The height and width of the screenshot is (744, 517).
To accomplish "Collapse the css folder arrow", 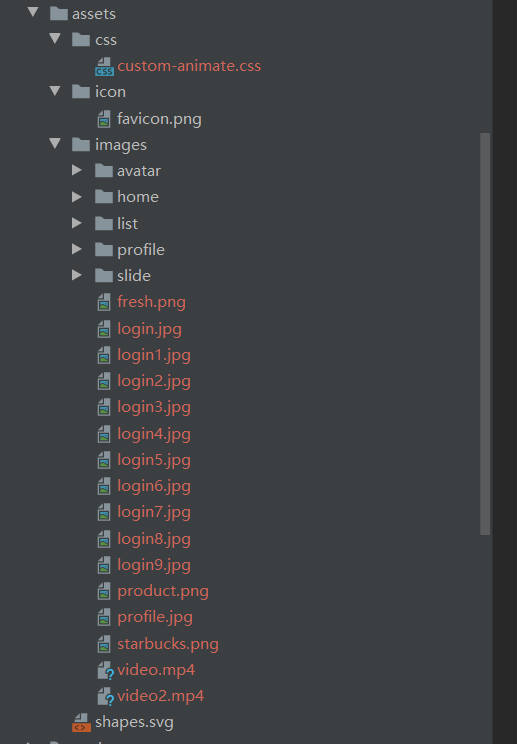I will pos(55,38).
